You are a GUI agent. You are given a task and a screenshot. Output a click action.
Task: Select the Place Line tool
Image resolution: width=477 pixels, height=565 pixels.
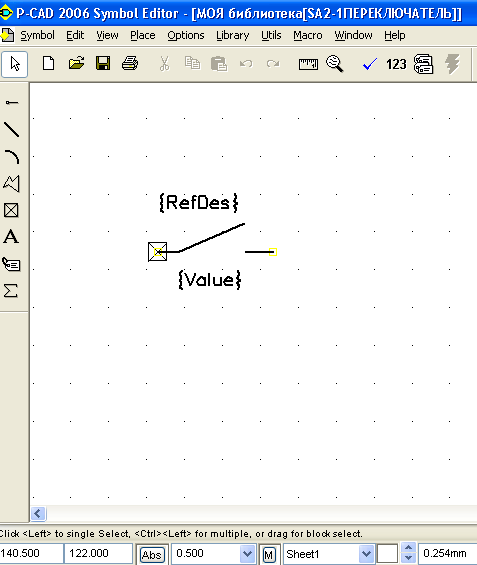coord(12,130)
